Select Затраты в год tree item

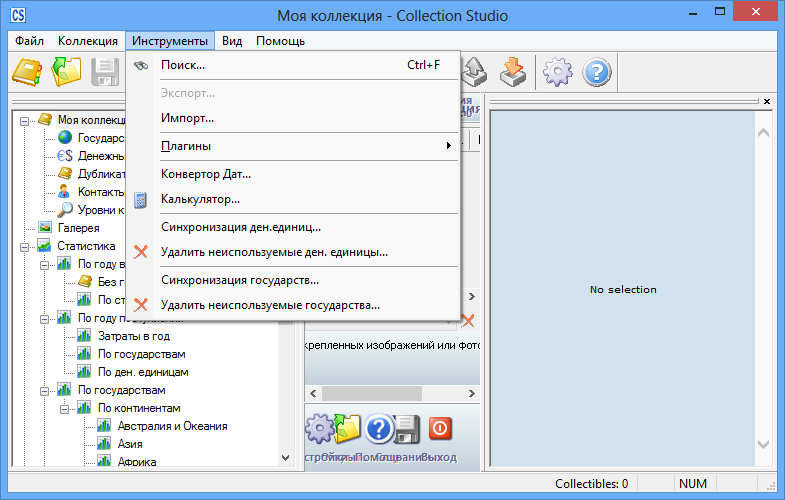(x=134, y=336)
